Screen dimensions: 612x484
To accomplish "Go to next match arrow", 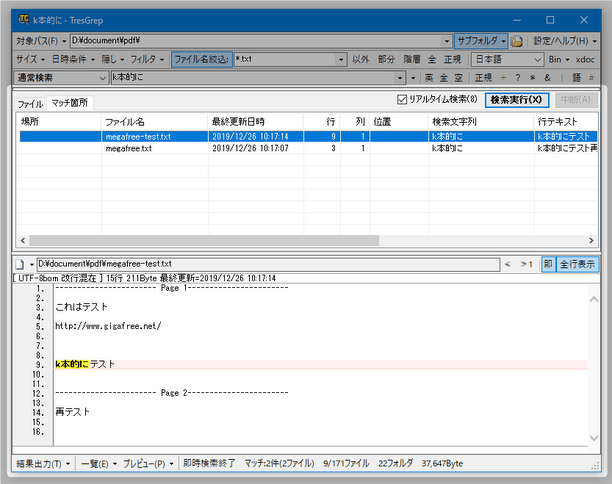I will click(x=526, y=264).
